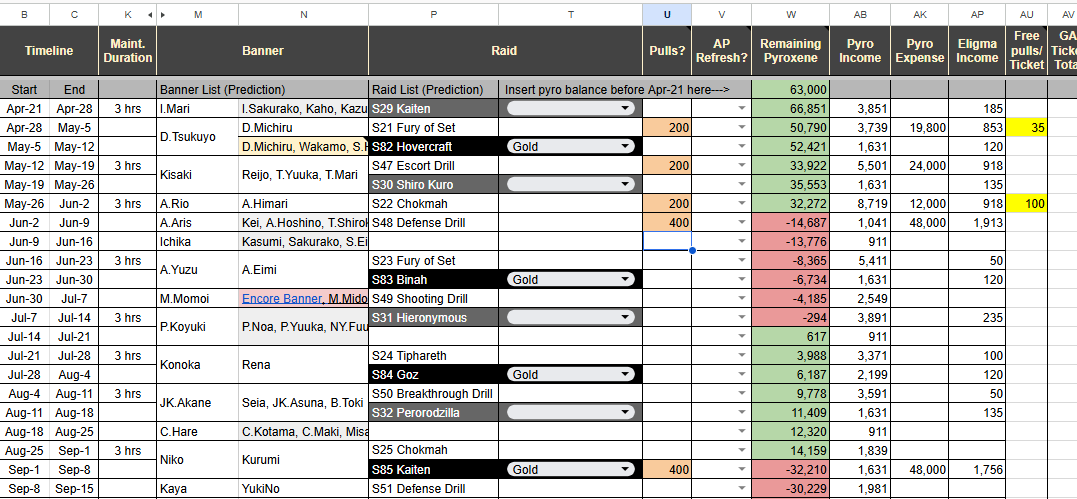1077x499 pixels.
Task: Open the Gold dropdown for S85 Kaiten
Action: point(570,469)
